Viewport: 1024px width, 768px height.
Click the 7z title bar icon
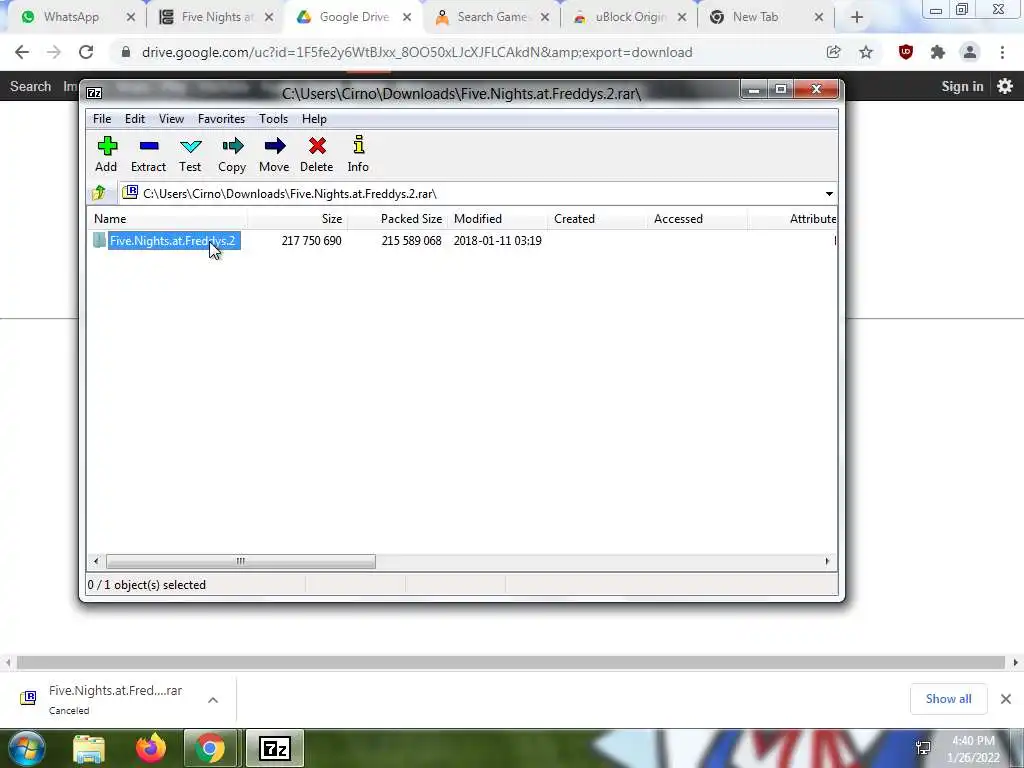pyautogui.click(x=94, y=93)
